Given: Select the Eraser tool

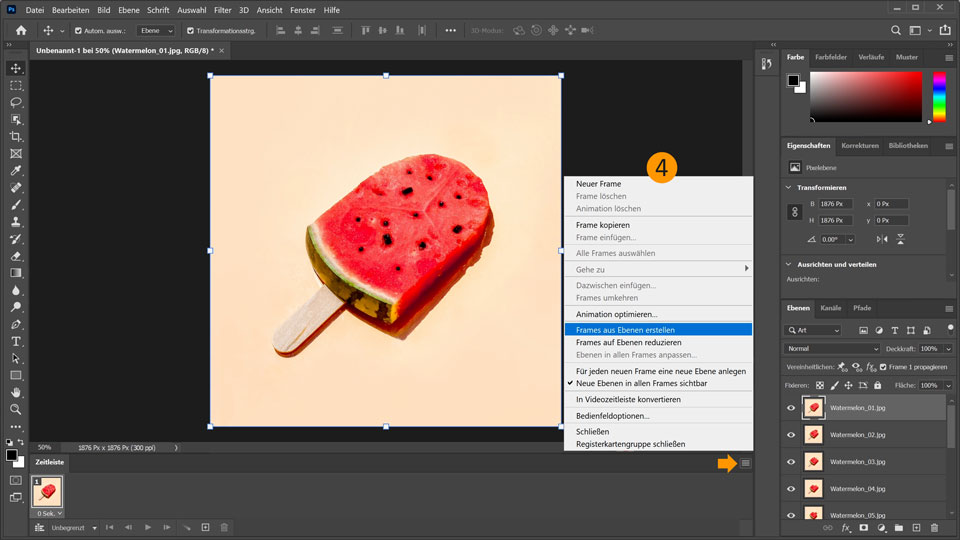Looking at the screenshot, I should tap(16, 256).
